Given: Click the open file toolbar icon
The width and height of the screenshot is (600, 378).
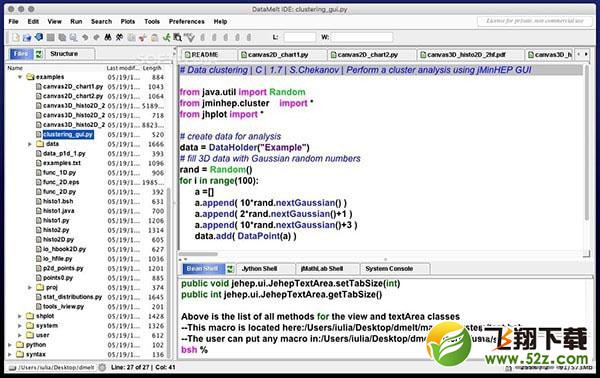Looking at the screenshot, I should (27, 37).
